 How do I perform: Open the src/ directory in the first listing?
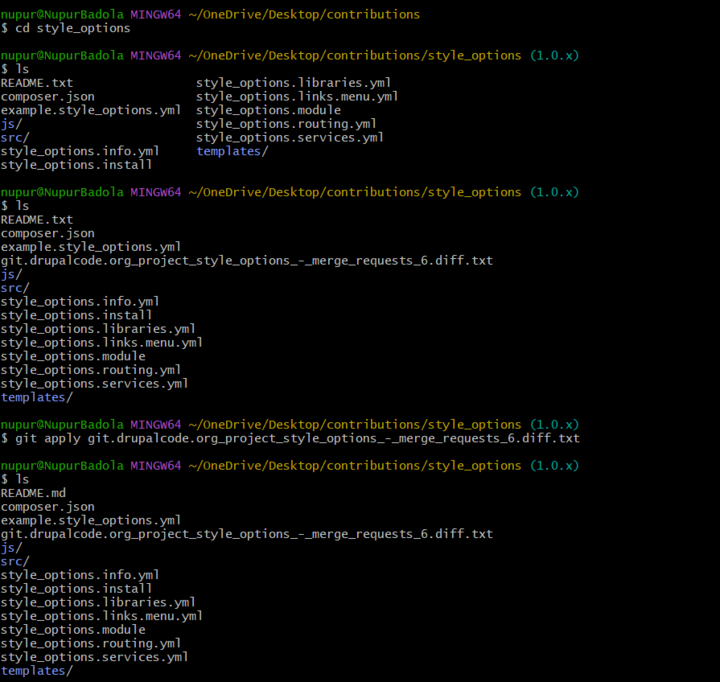[15, 137]
